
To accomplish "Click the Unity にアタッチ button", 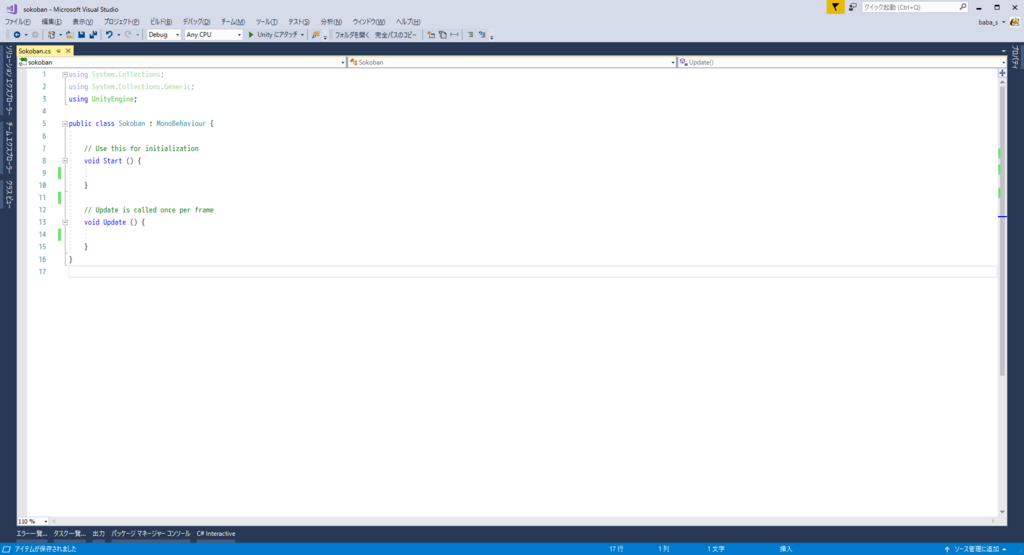I will pos(277,35).
